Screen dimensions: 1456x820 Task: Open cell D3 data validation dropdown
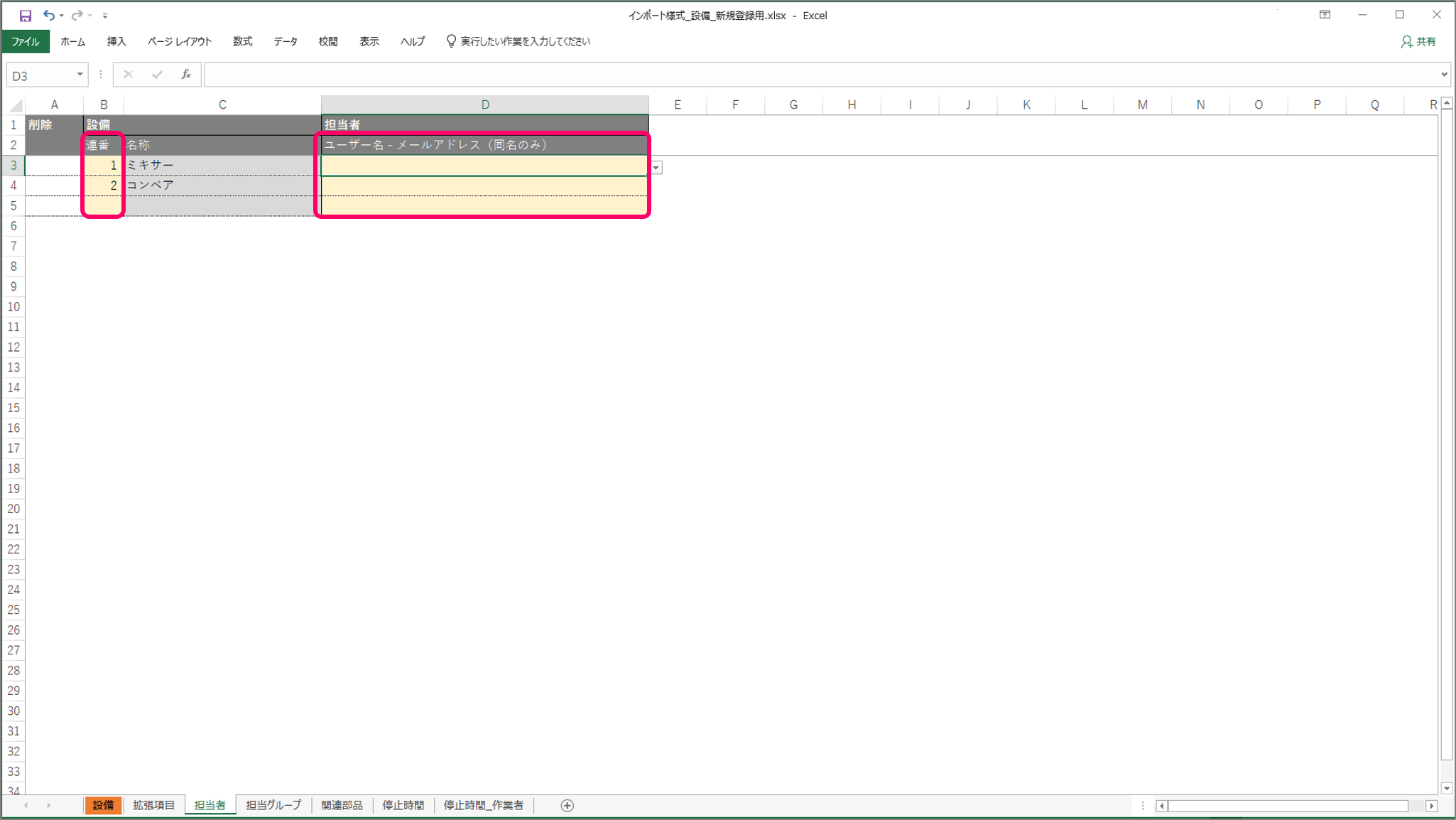[x=656, y=168]
